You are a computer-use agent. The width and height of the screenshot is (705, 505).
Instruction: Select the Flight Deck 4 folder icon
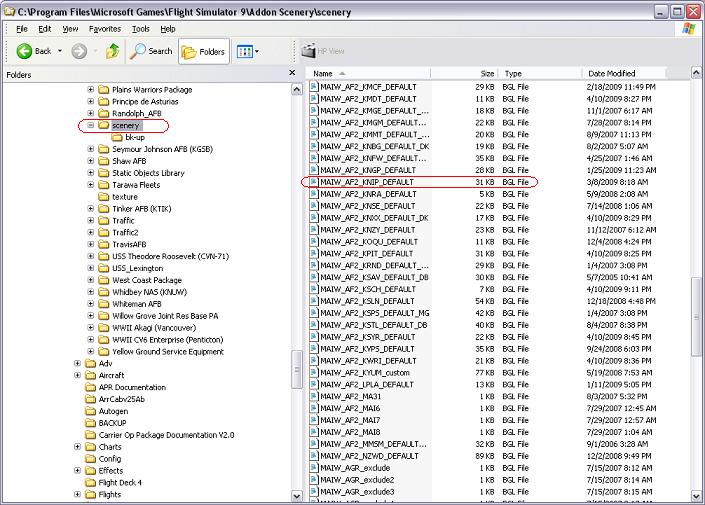pyautogui.click(x=91, y=483)
